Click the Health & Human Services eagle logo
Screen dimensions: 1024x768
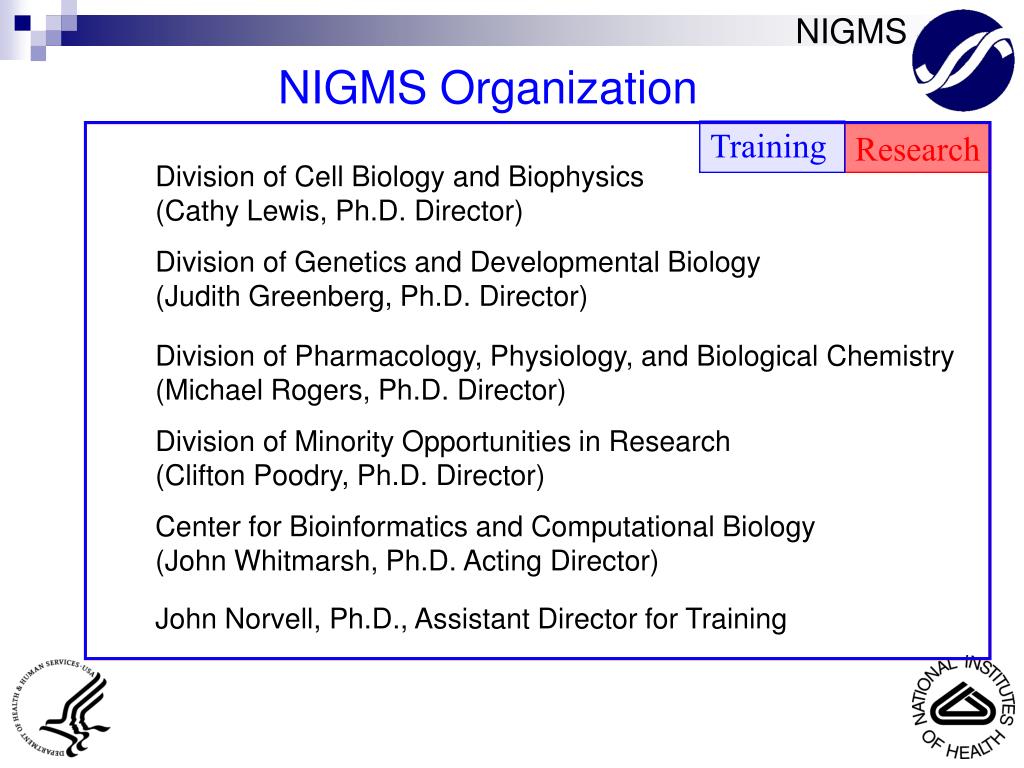(x=61, y=709)
